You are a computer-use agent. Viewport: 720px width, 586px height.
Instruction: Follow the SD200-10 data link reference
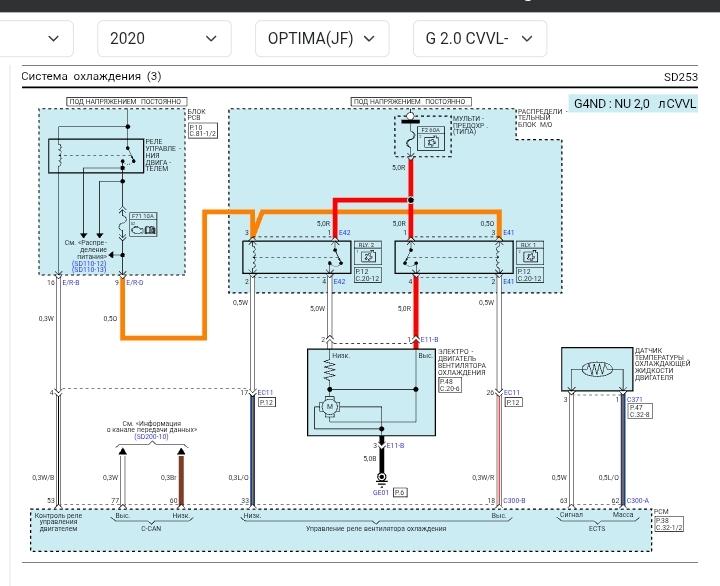(x=152, y=437)
